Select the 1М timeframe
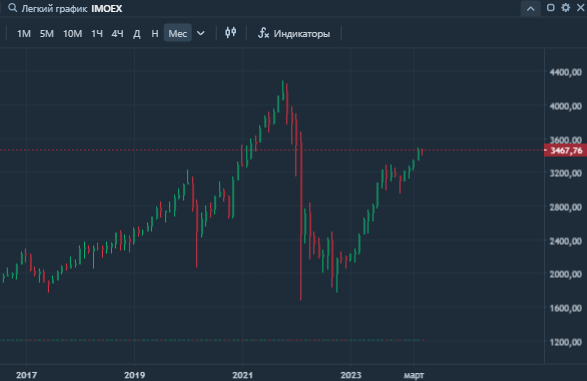 coord(24,34)
